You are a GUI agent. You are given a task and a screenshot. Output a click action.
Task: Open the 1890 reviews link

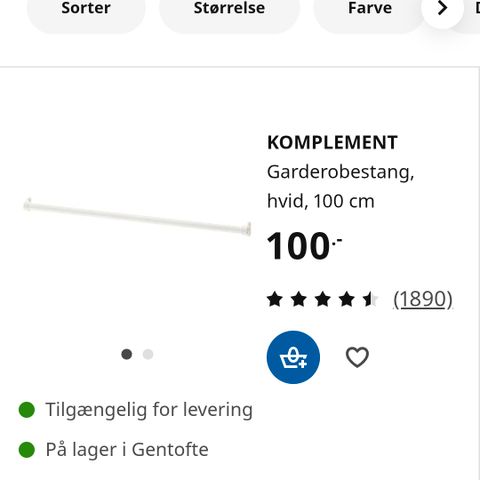423,299
